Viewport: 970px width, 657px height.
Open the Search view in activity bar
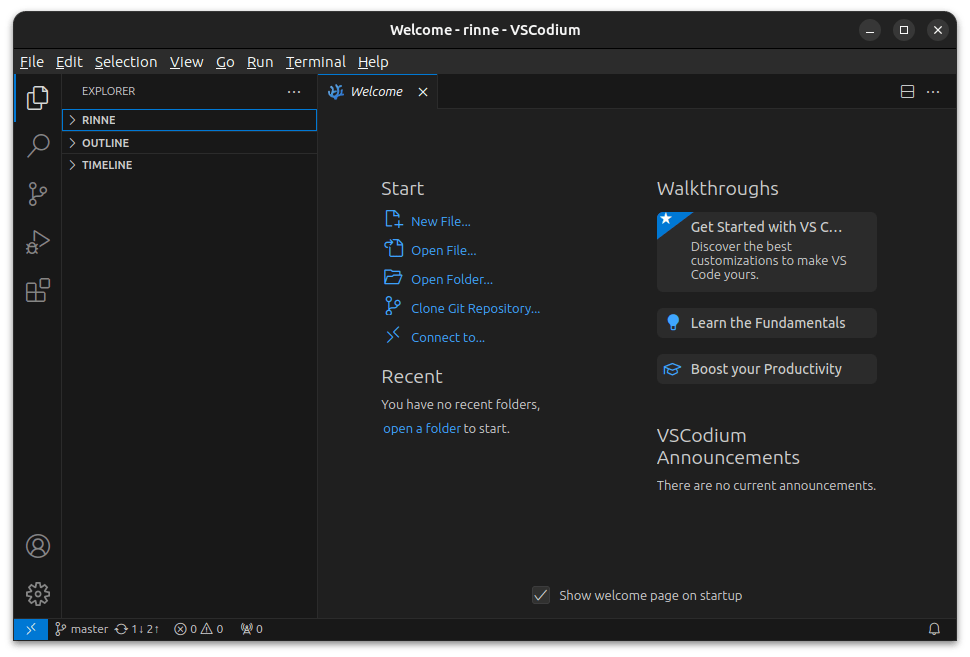(38, 146)
